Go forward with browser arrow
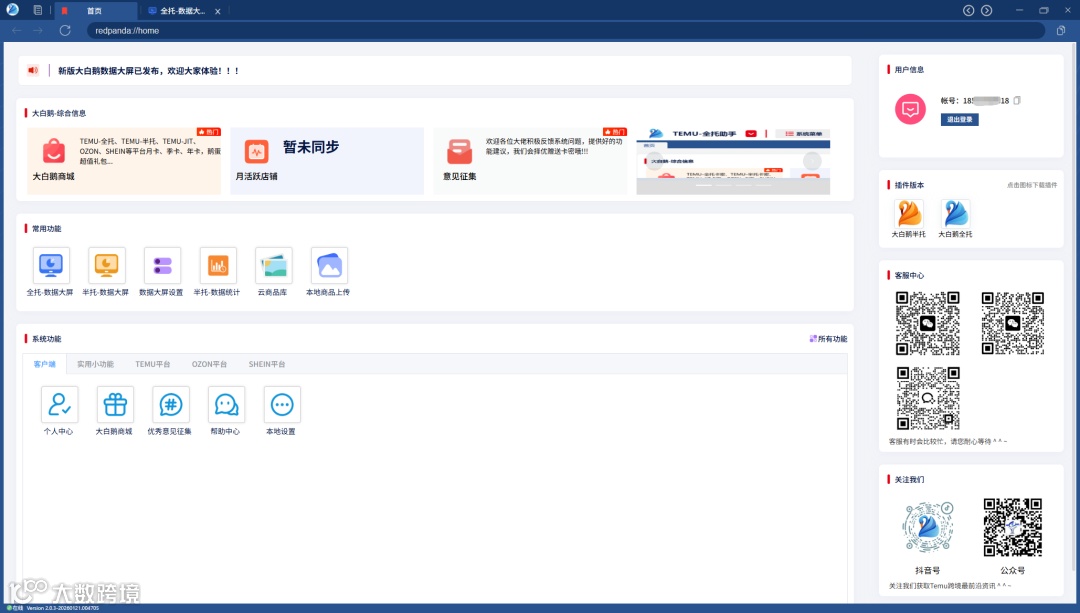 tap(38, 30)
